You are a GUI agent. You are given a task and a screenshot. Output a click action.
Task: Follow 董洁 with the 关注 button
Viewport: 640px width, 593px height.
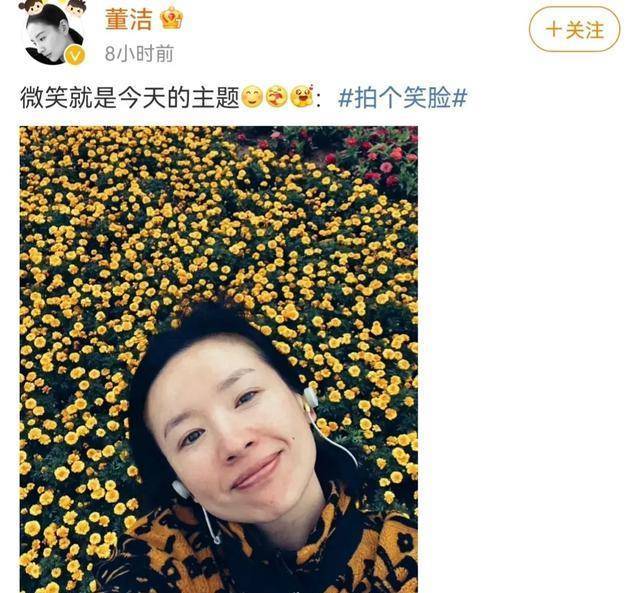pyautogui.click(x=574, y=29)
